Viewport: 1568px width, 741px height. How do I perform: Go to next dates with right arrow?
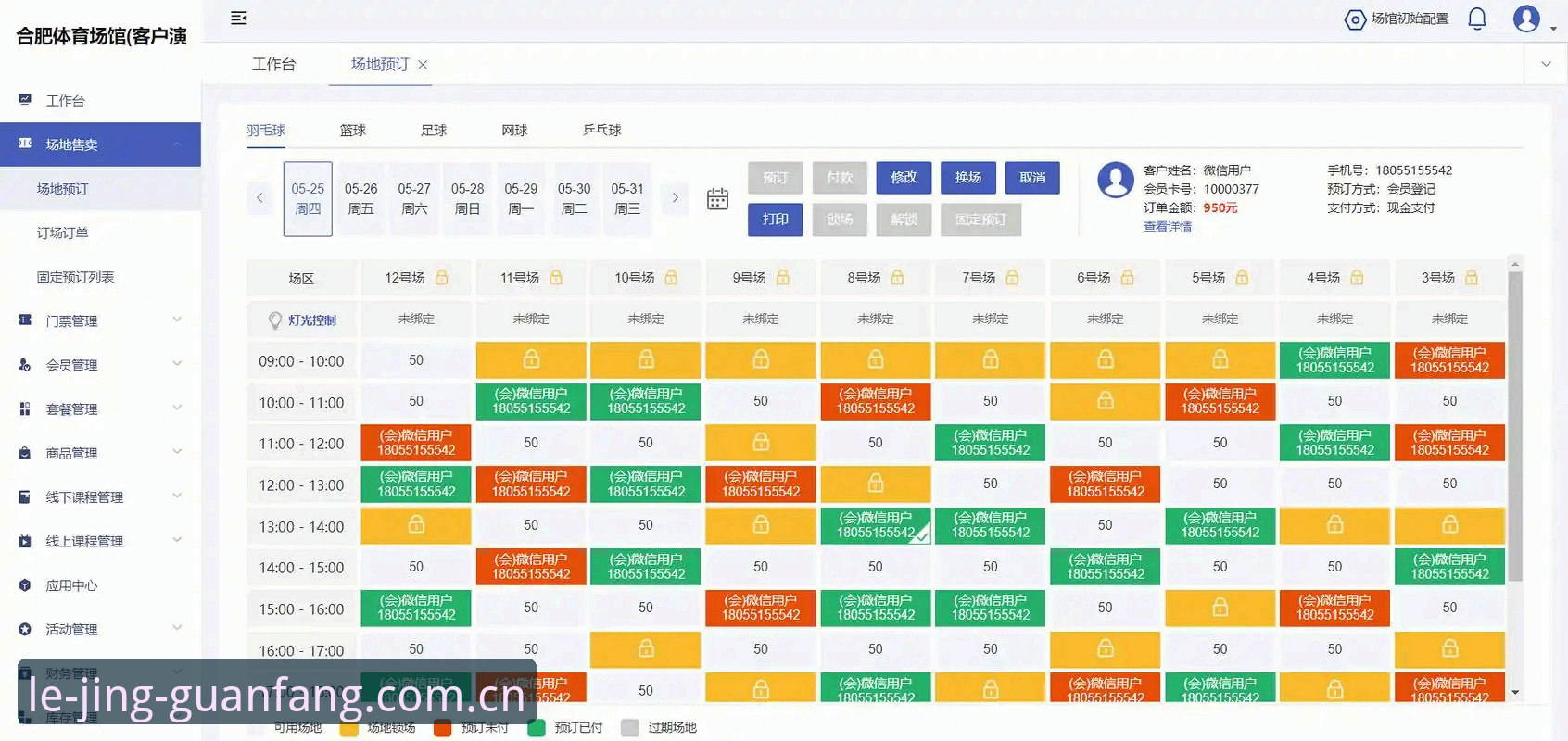coord(676,197)
